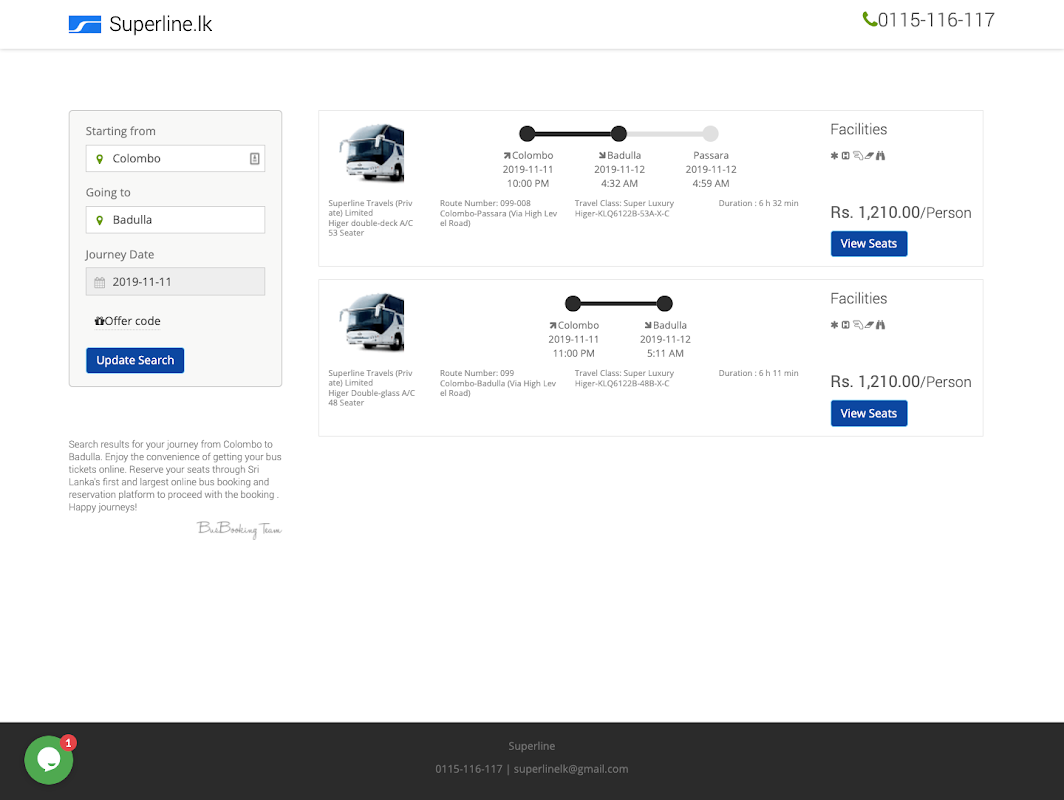The image size is (1064, 800).
Task: Open the Journey Date 2019-11-11 picker
Action: point(175,282)
